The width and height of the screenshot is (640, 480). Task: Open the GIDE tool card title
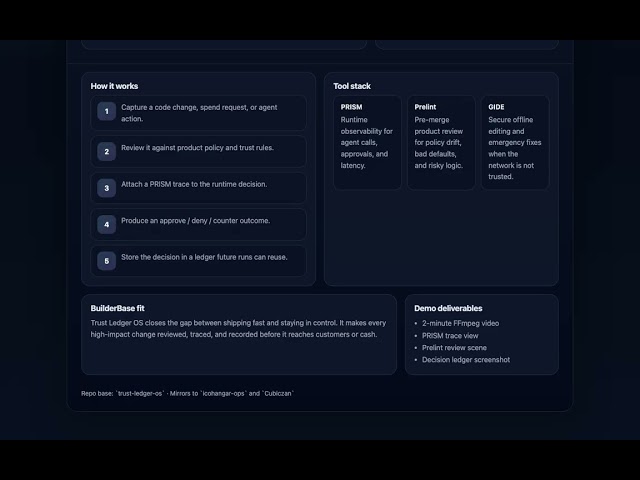pos(496,107)
